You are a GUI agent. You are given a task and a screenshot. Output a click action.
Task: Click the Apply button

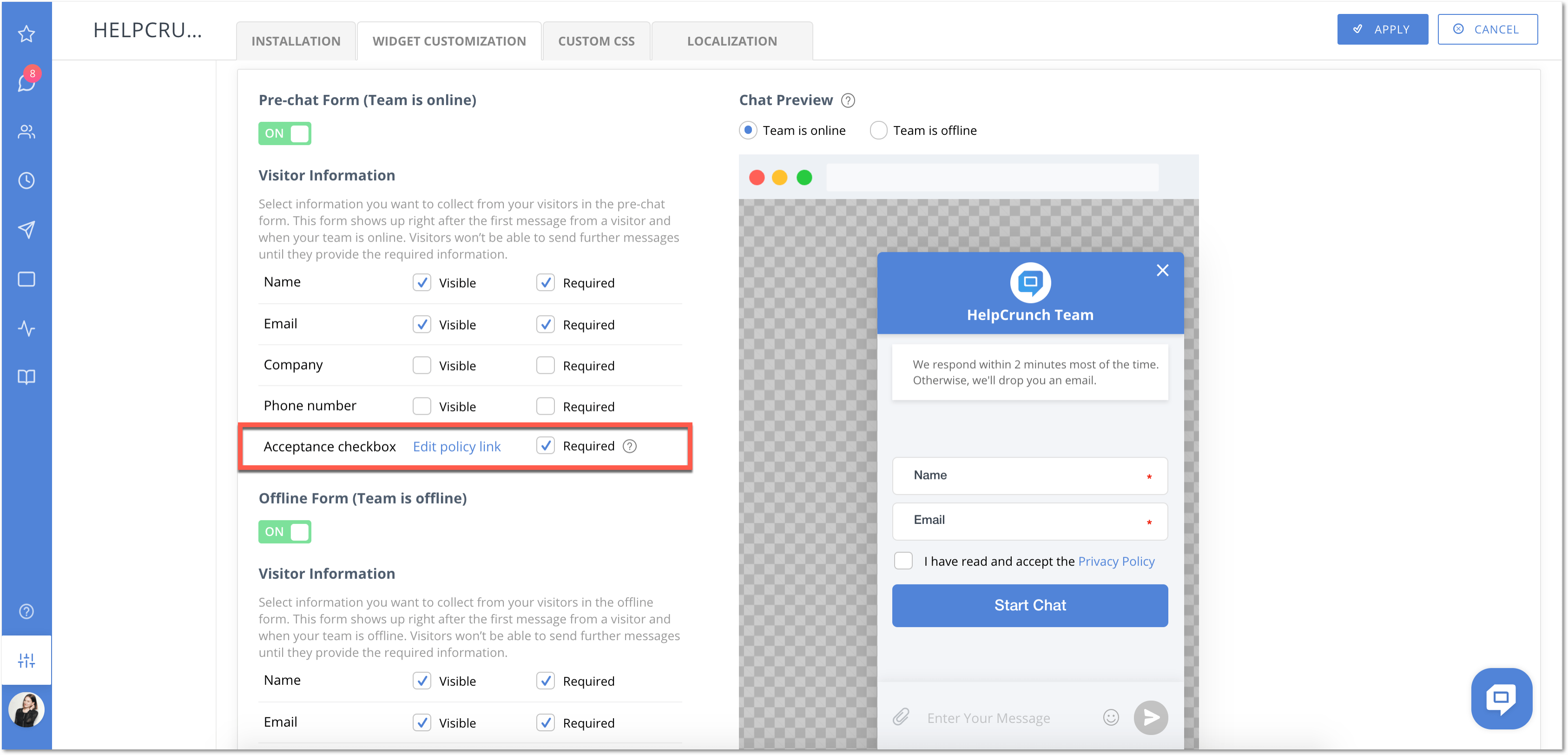pyautogui.click(x=1383, y=29)
